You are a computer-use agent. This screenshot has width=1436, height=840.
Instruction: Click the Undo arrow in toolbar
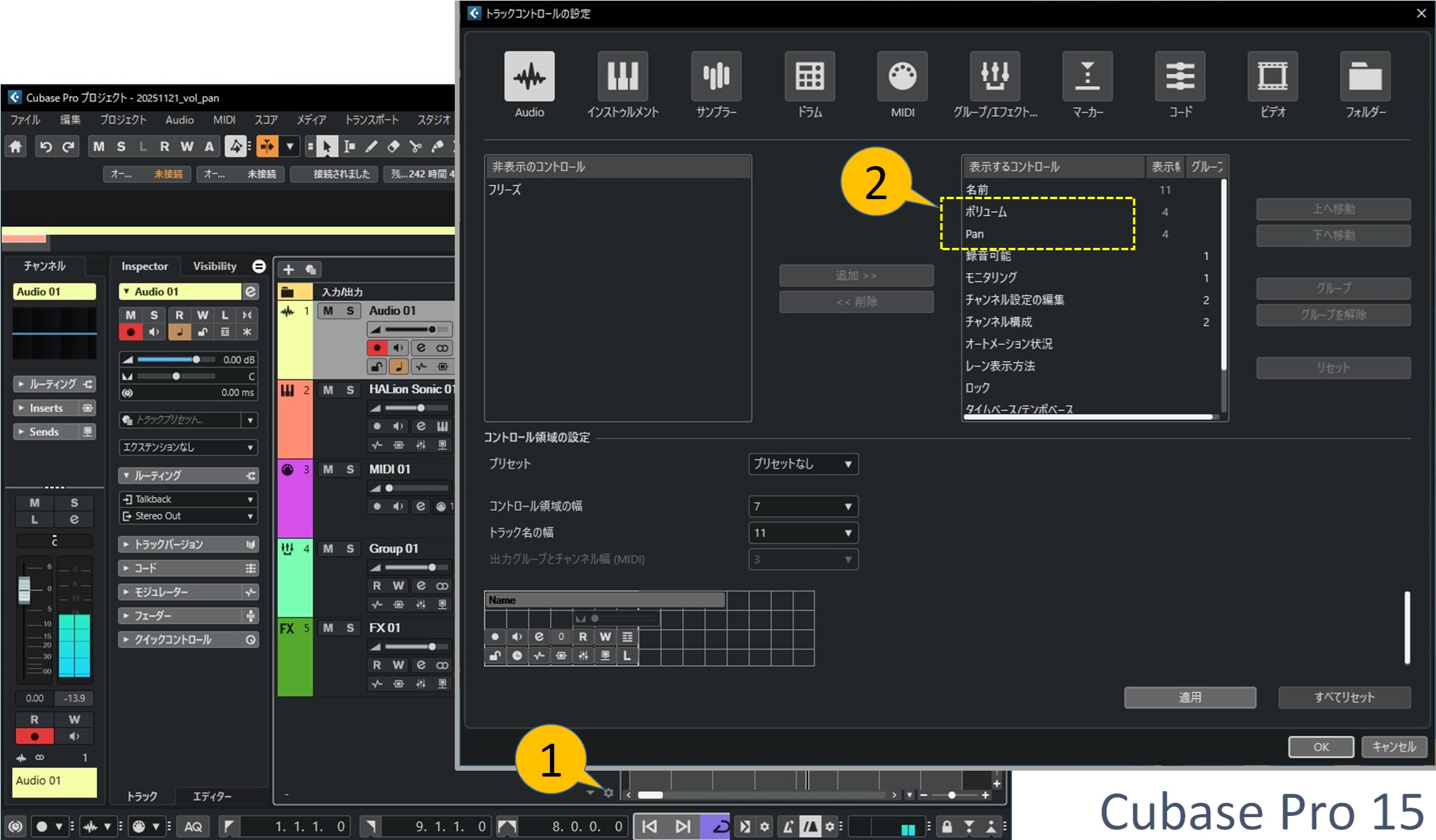tap(46, 146)
